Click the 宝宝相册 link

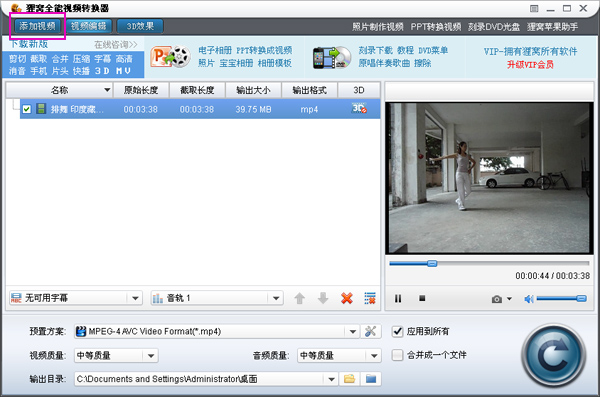(236, 63)
